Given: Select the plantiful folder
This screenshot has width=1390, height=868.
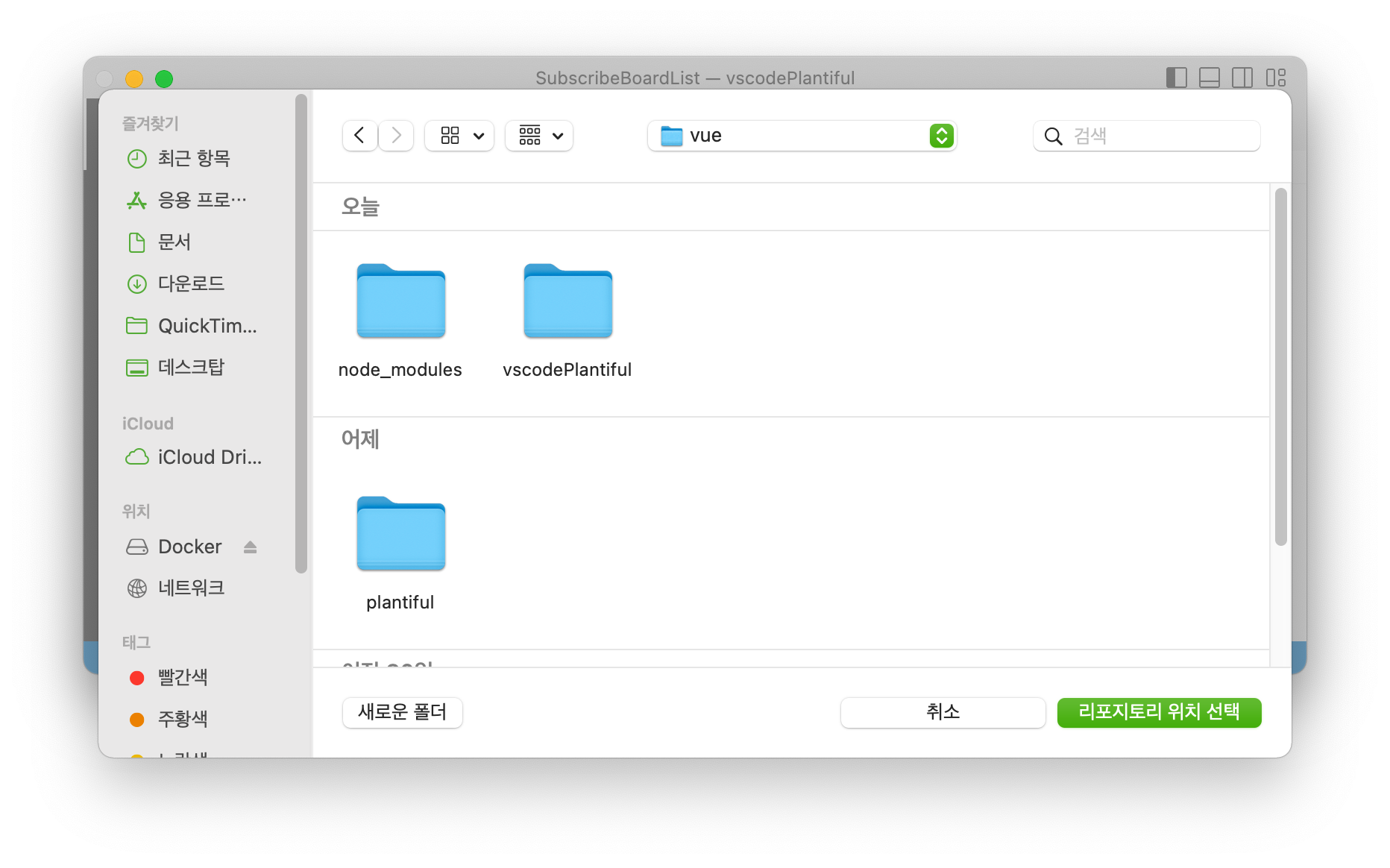Looking at the screenshot, I should coord(400,554).
